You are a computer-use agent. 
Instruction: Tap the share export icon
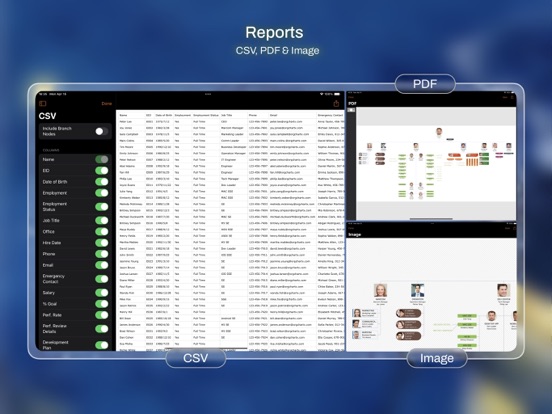click(x=336, y=104)
